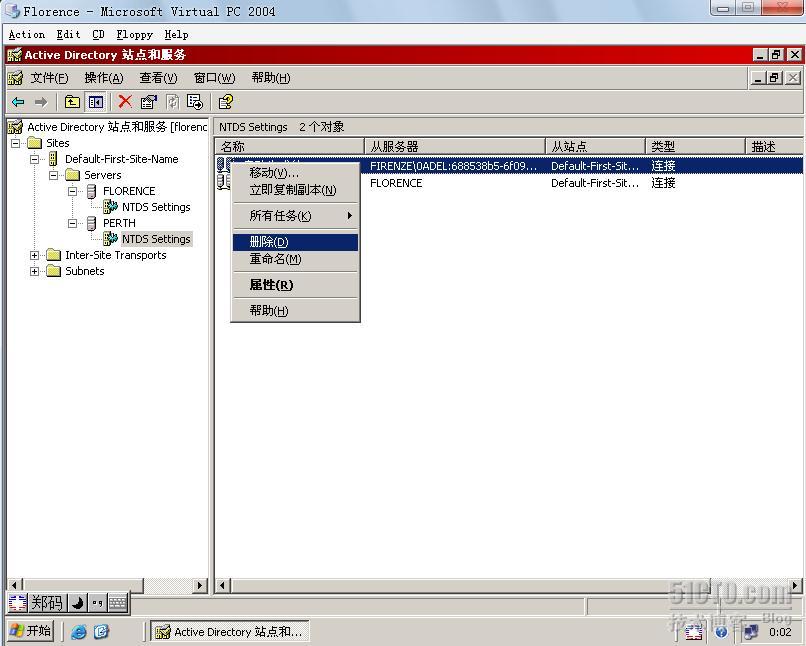Click the console root Active Directory icon
806x646 pixels.
tap(15, 126)
